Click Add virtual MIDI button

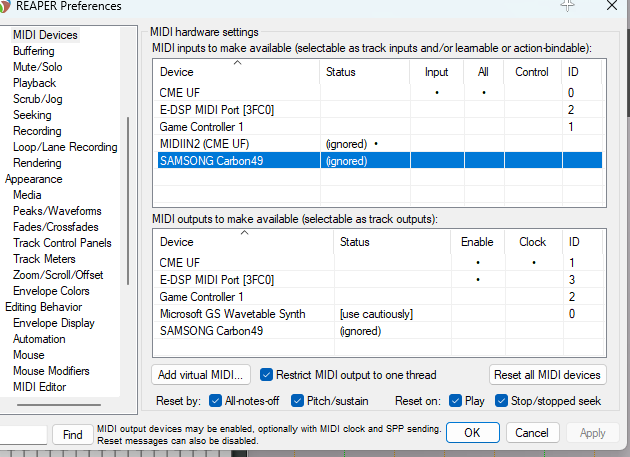[x=201, y=375]
